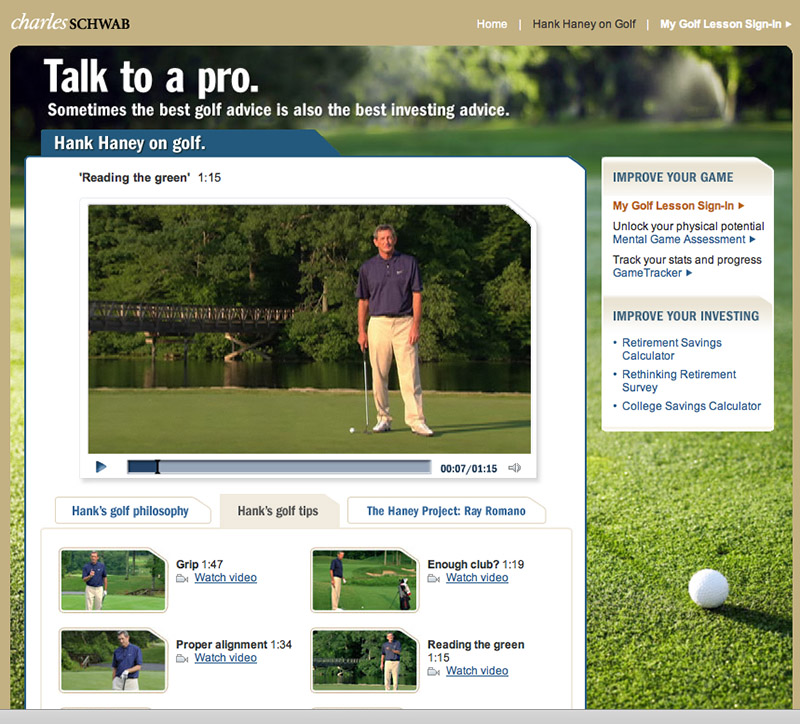Click the camera icon for Enough club?
The width and height of the screenshot is (800, 724).
(434, 578)
